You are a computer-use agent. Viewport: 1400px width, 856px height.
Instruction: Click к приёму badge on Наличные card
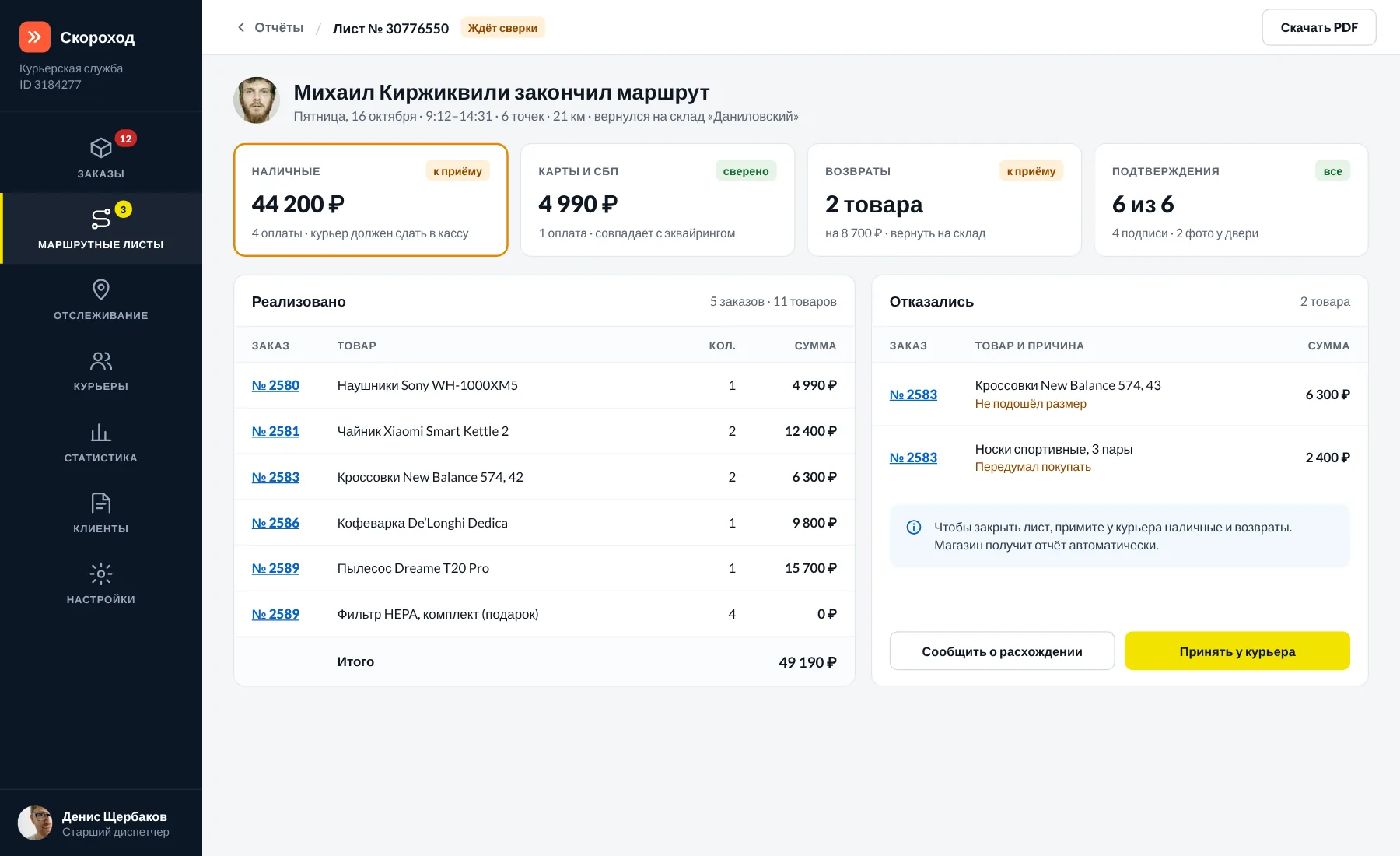(457, 171)
